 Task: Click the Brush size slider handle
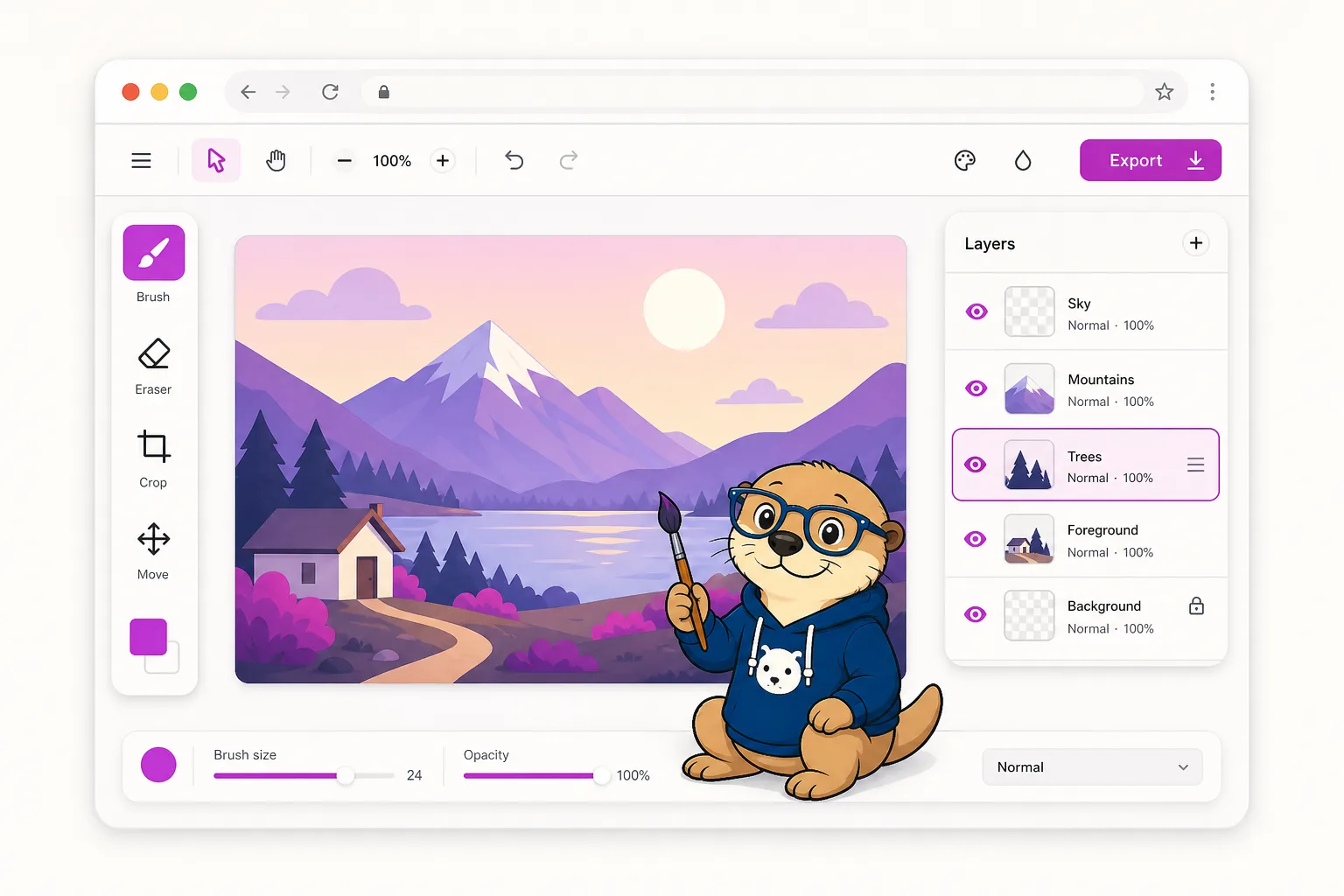pos(346,776)
